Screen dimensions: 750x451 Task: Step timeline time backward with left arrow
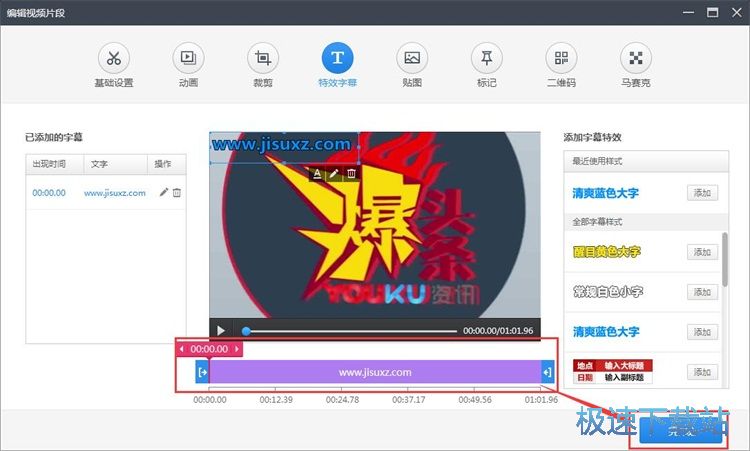181,349
